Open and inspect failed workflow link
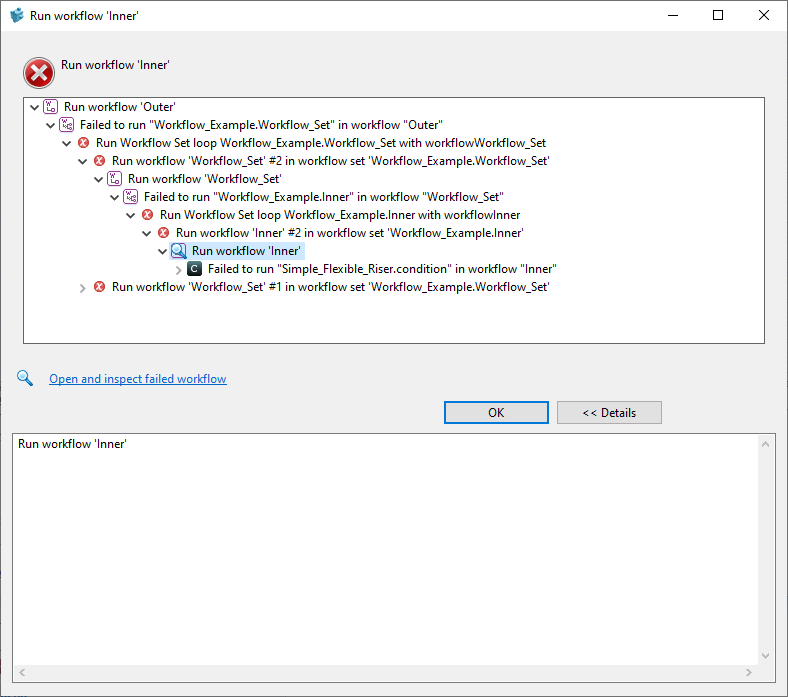This screenshot has height=697, width=788. [138, 379]
